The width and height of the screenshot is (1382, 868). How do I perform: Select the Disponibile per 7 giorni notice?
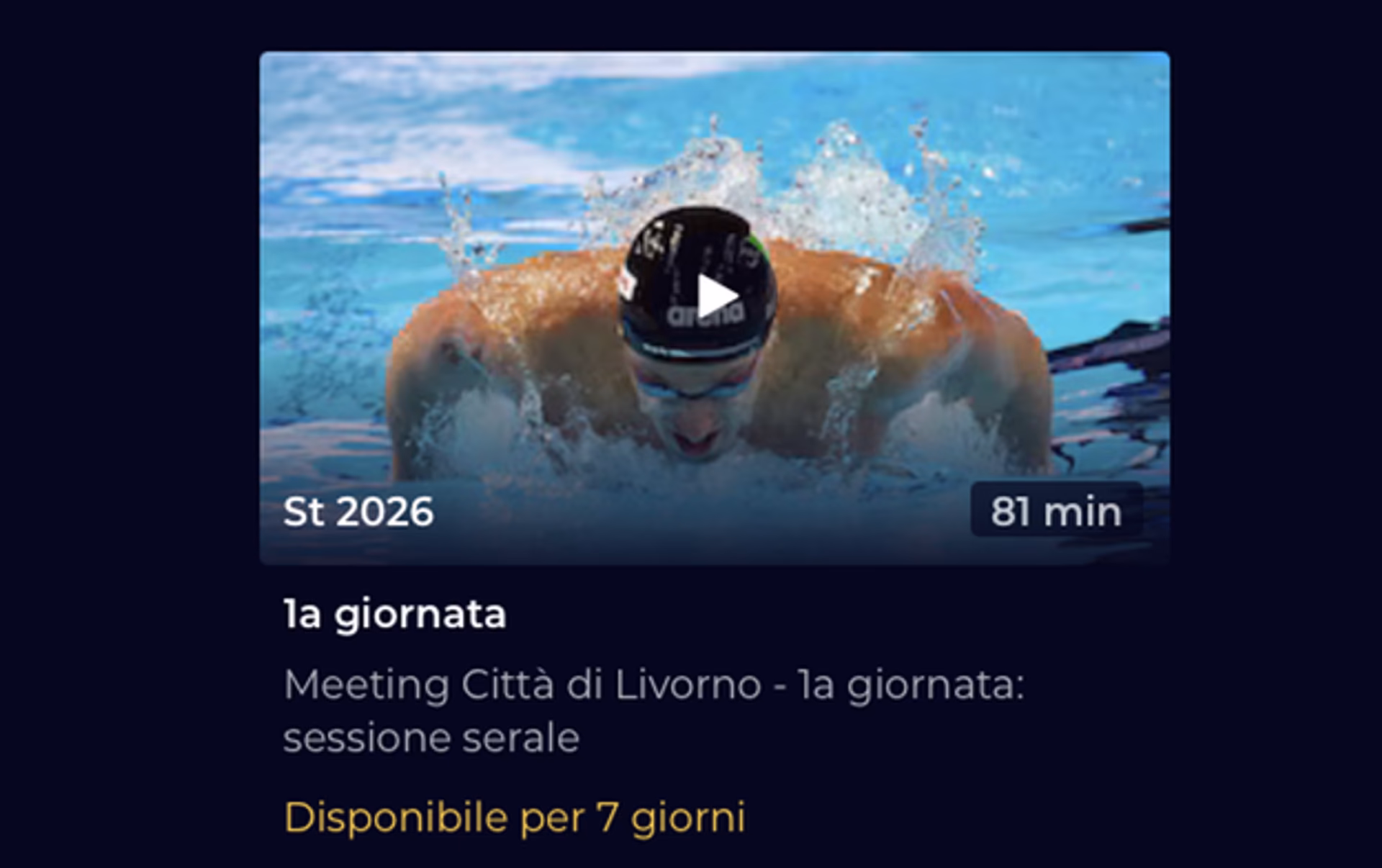point(514,818)
